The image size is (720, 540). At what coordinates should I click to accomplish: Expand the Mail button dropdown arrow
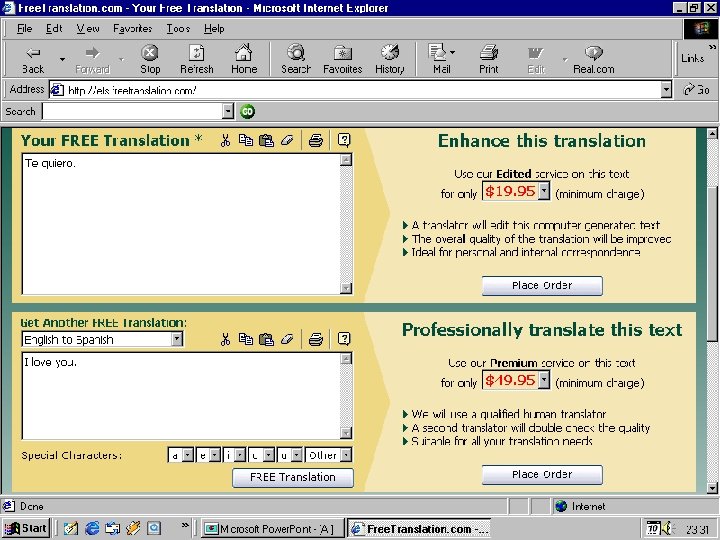click(453, 52)
